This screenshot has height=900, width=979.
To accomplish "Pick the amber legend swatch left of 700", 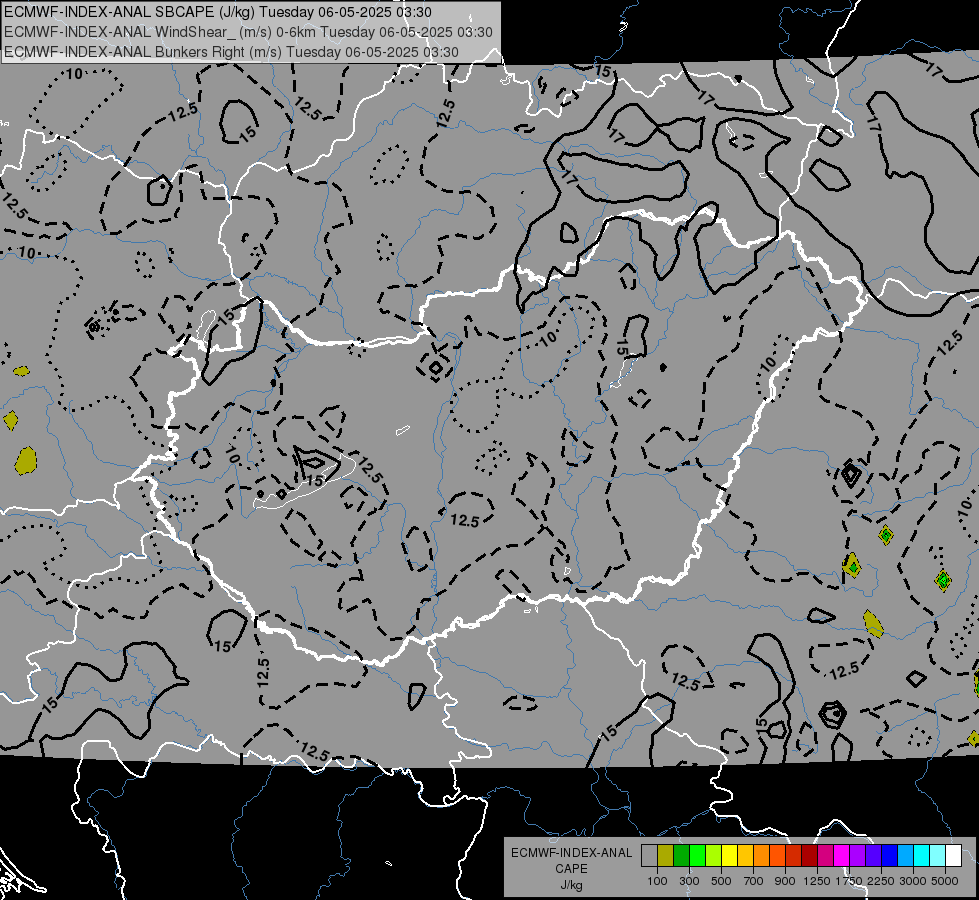I will 745,856.
